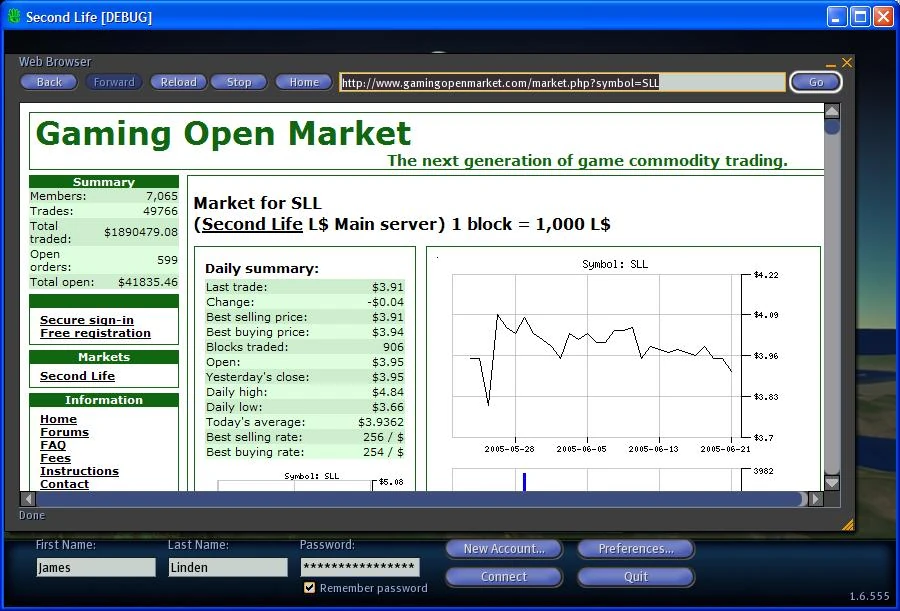Click the Second Life link in market heading
This screenshot has height=611, width=900.
click(x=252, y=224)
